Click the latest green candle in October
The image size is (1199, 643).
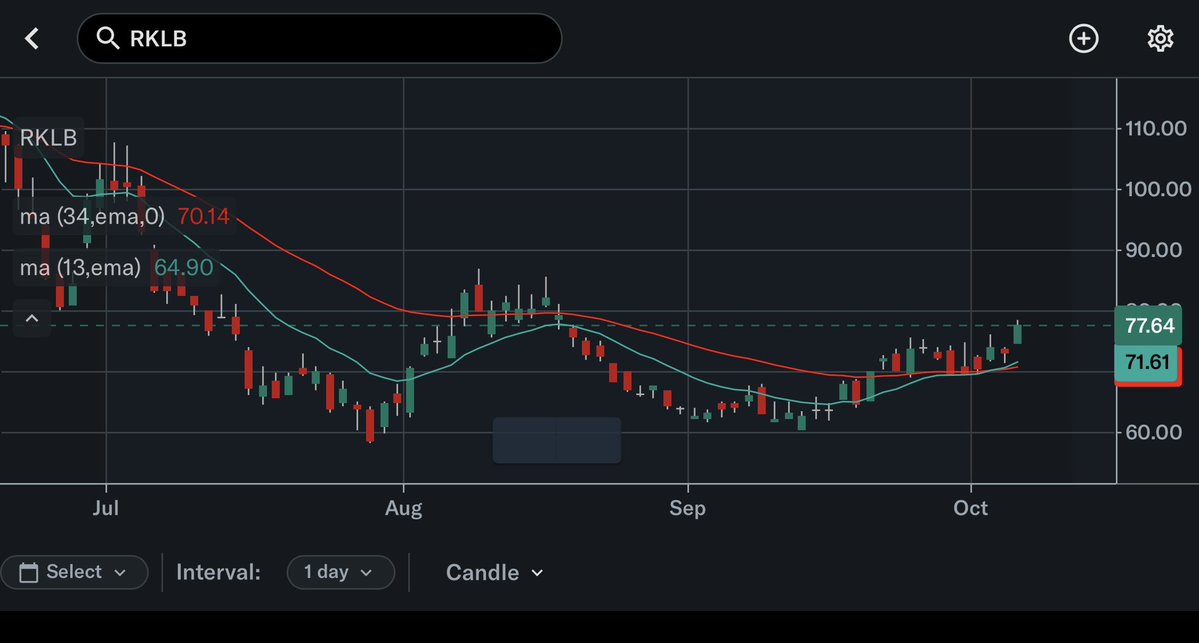click(1017, 334)
